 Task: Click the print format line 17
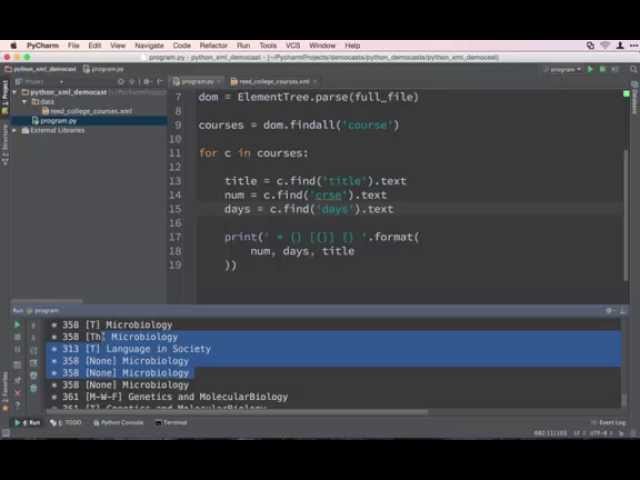click(322, 237)
